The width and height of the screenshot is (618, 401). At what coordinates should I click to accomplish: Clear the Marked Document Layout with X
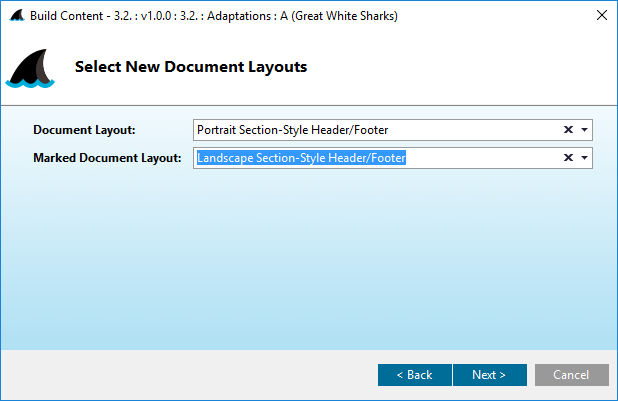[x=568, y=158]
